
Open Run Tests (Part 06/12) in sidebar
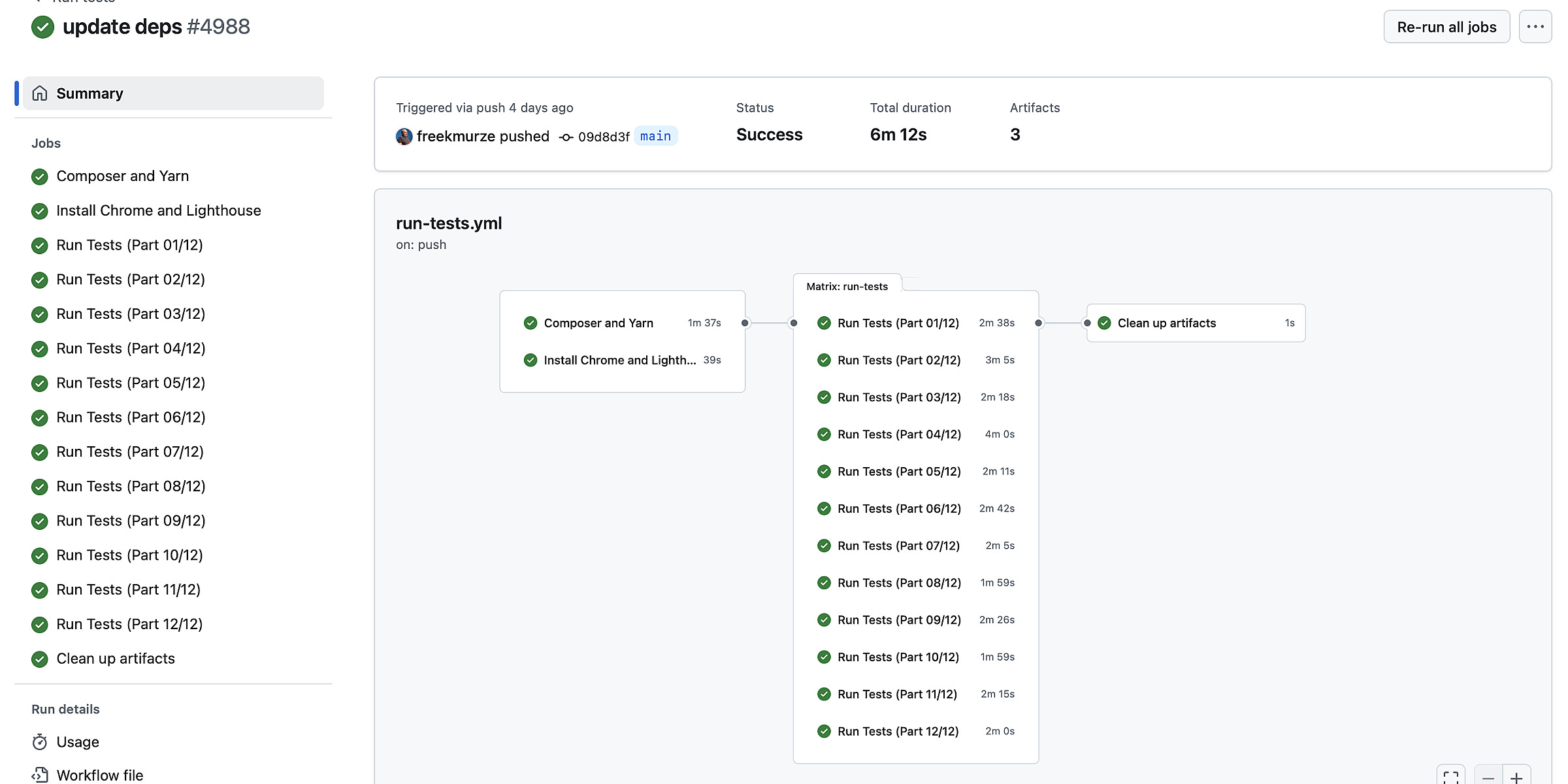[x=131, y=417]
